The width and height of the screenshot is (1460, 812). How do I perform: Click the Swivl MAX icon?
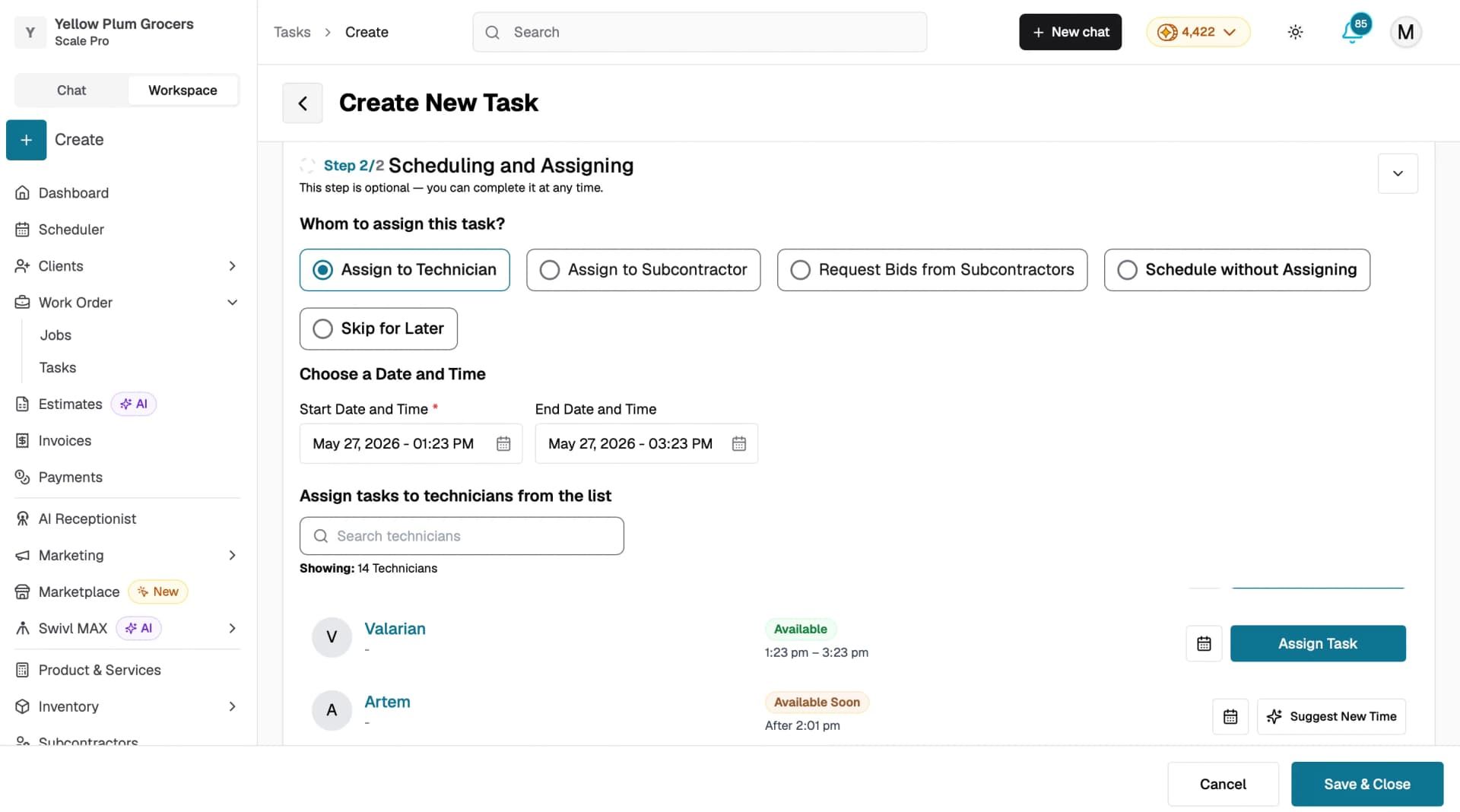[x=22, y=629]
